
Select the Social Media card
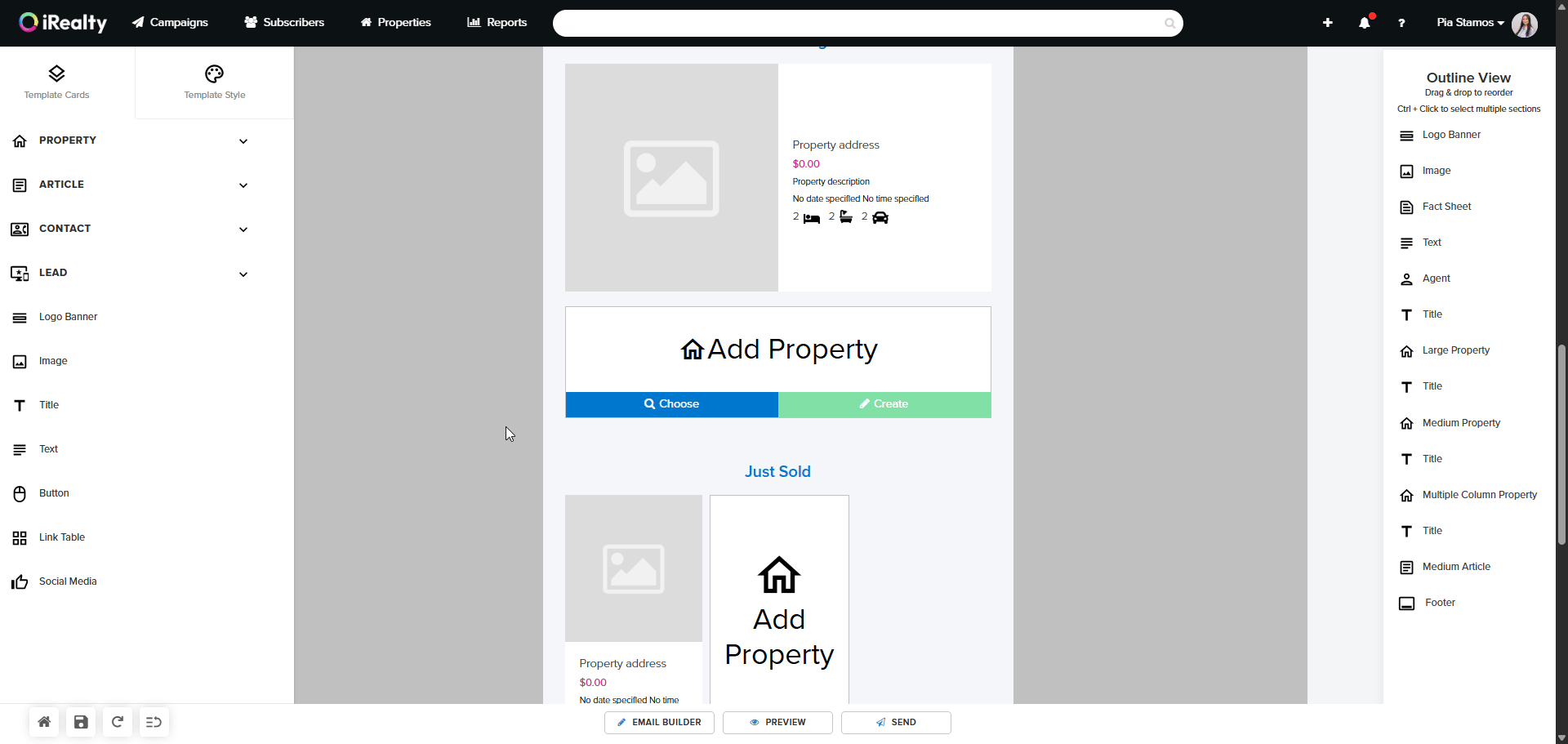pyautogui.click(x=67, y=581)
